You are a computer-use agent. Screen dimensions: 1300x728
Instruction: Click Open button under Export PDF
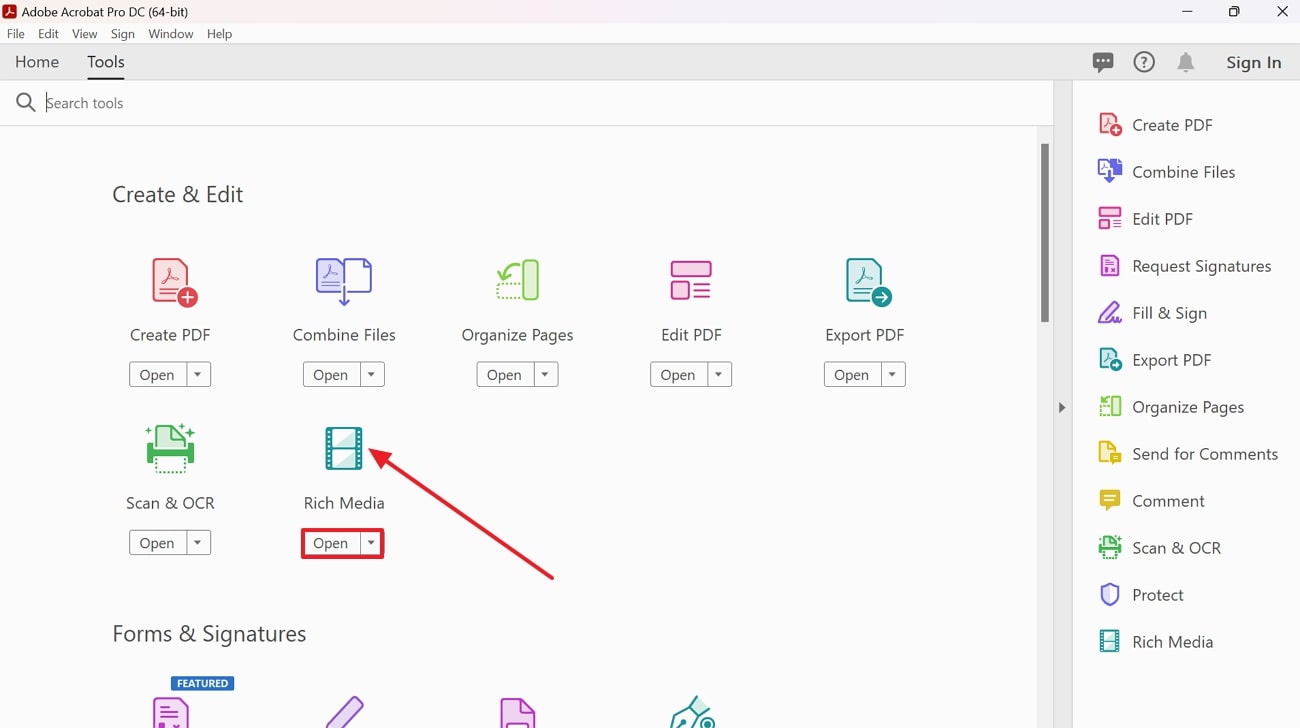853,375
